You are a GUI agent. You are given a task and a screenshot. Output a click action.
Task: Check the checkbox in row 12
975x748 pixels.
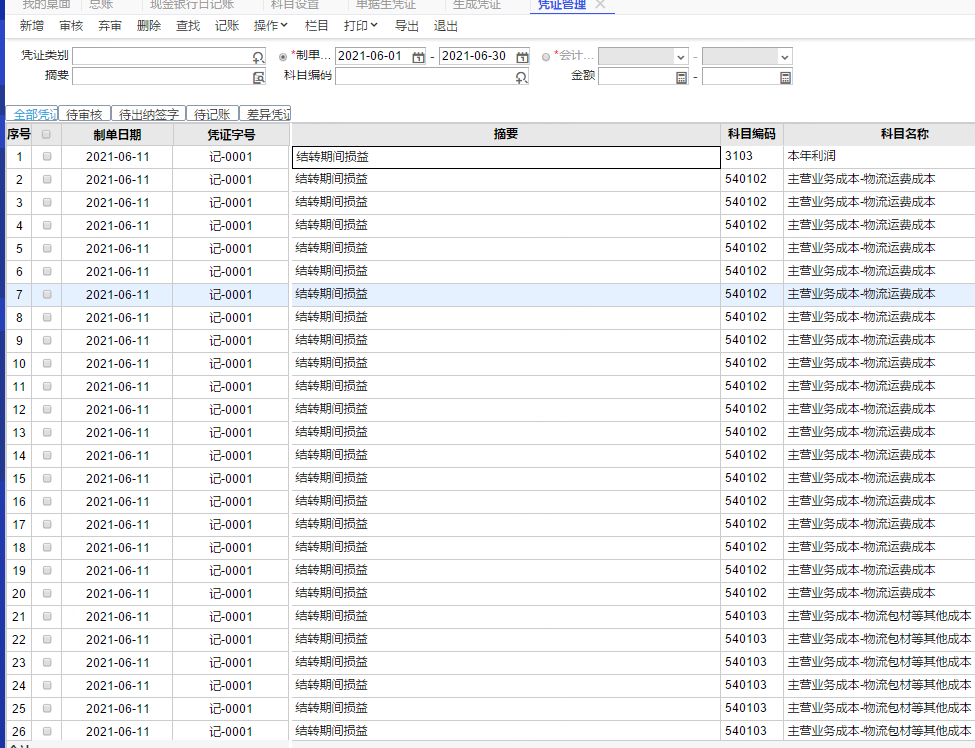(47, 410)
